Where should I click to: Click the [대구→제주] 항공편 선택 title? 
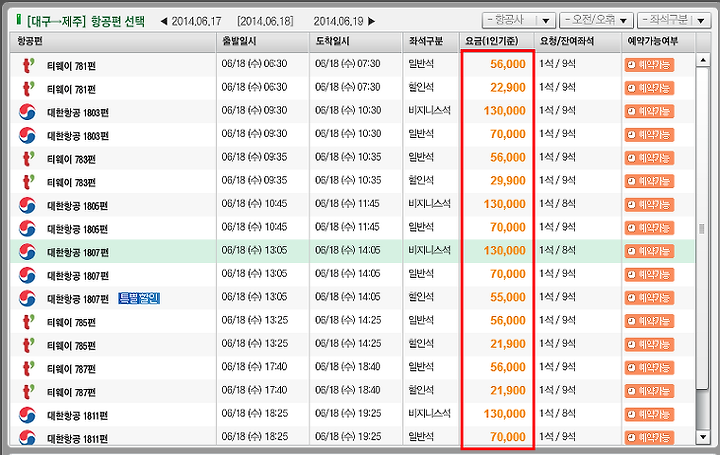click(86, 21)
